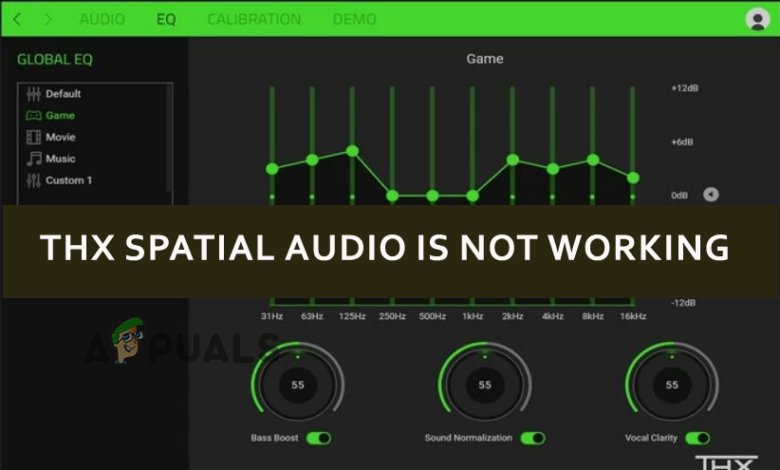
Task: Click the 4kHz band slider handle
Action: [x=553, y=169]
